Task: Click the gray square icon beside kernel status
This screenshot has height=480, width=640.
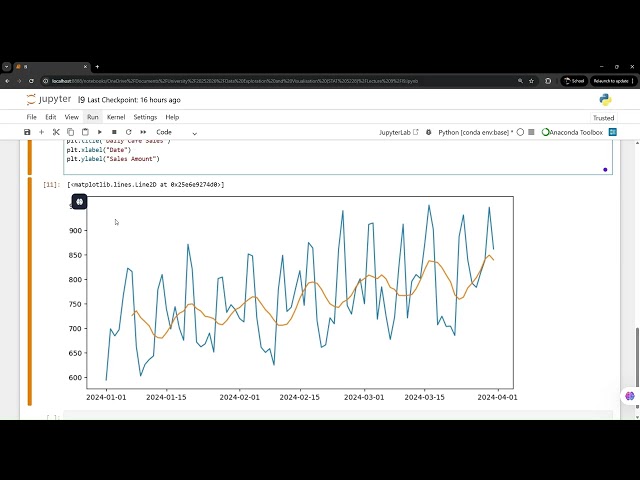Action: click(531, 132)
